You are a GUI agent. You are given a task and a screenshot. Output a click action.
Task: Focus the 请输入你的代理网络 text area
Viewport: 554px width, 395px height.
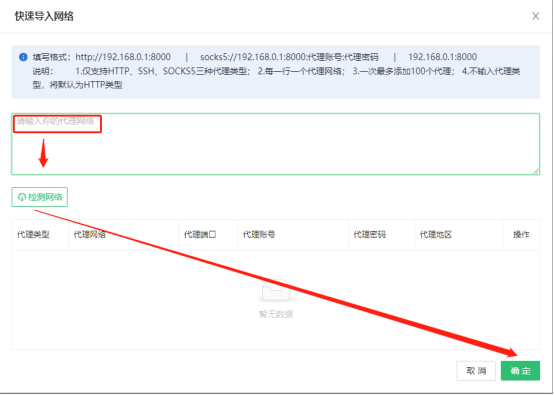(276, 144)
